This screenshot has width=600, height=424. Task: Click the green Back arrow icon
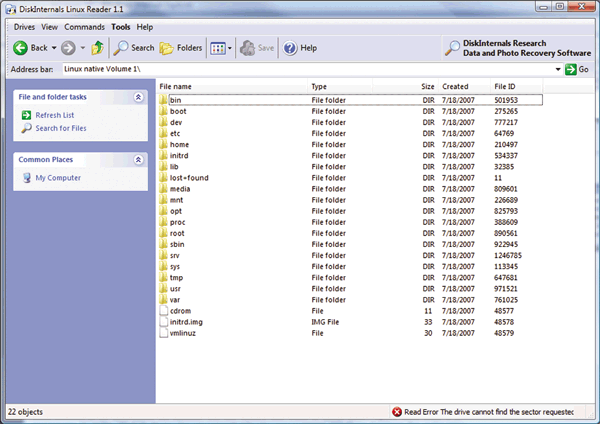(20, 48)
